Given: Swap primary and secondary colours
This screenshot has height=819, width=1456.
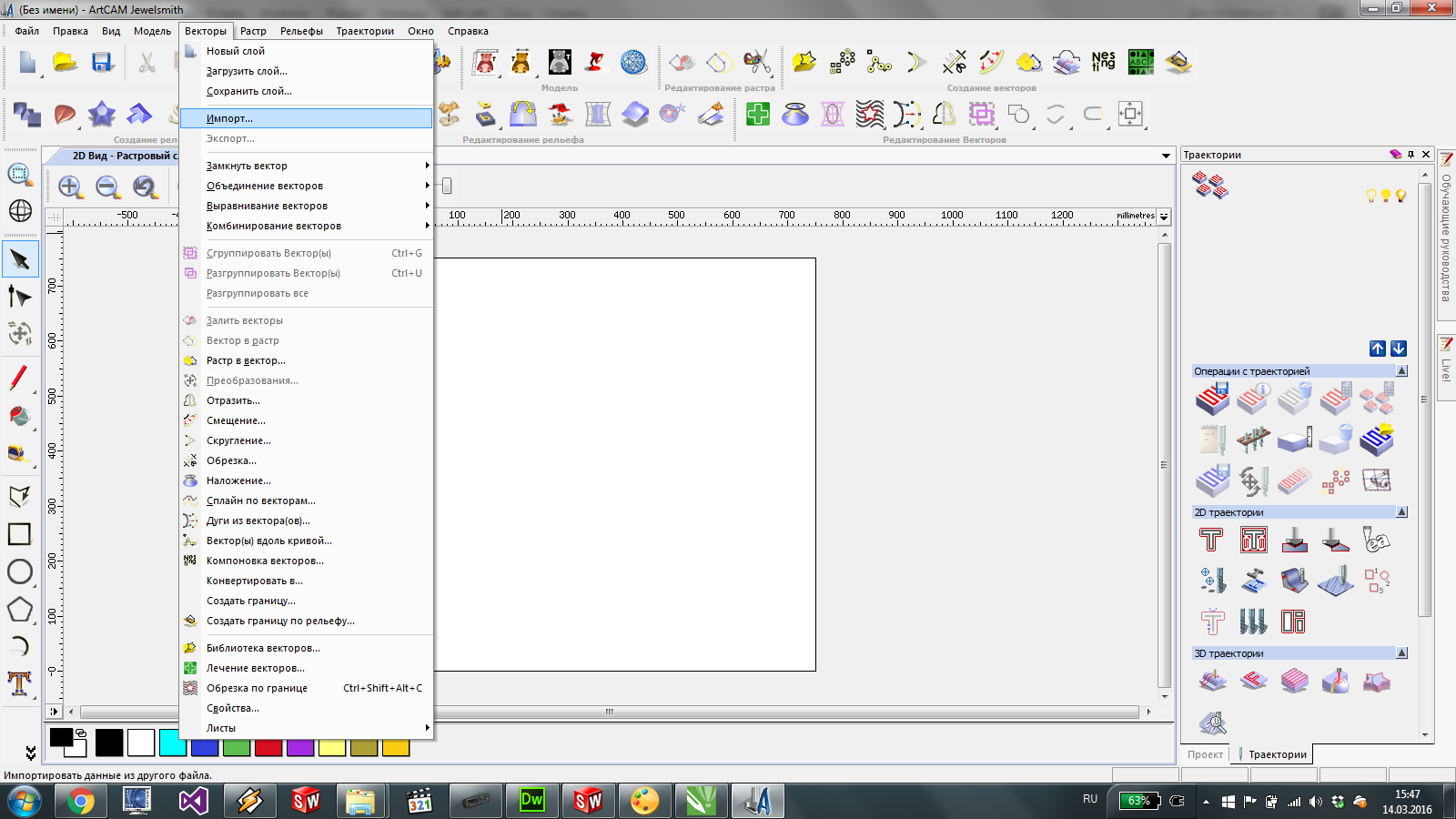Looking at the screenshot, I should click(81, 733).
